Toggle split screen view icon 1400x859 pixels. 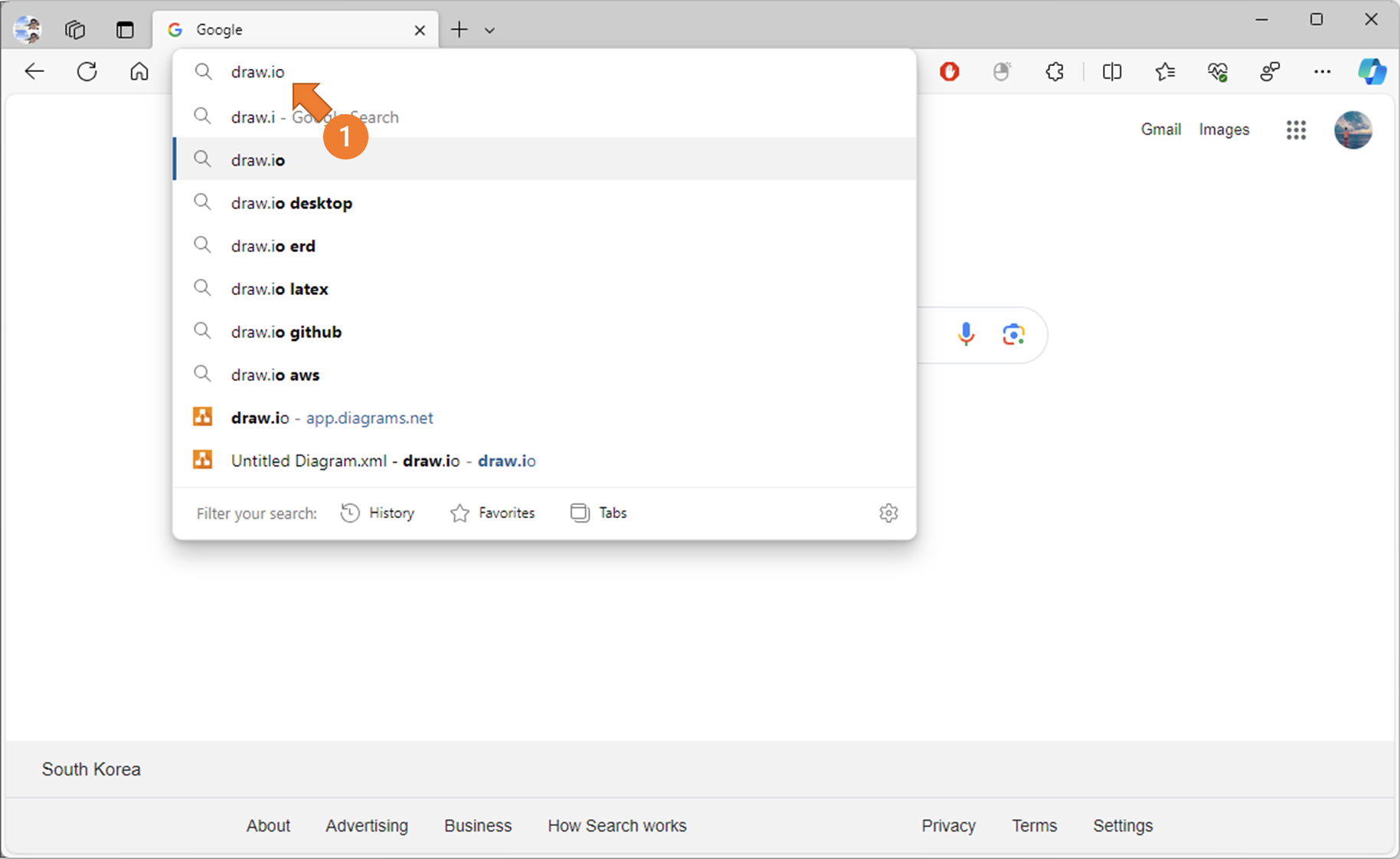(1112, 72)
